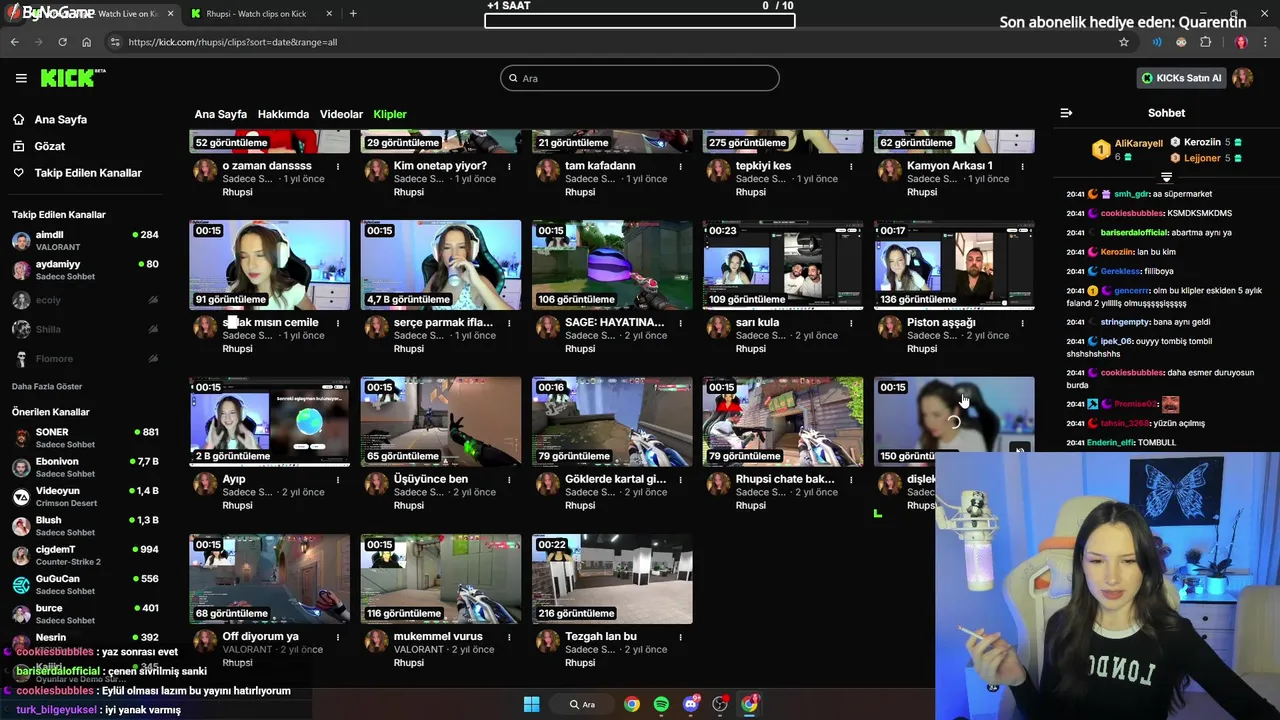1280x720 pixels.
Task: Expand the chat leaderboard arrow
Action: 1166,177
